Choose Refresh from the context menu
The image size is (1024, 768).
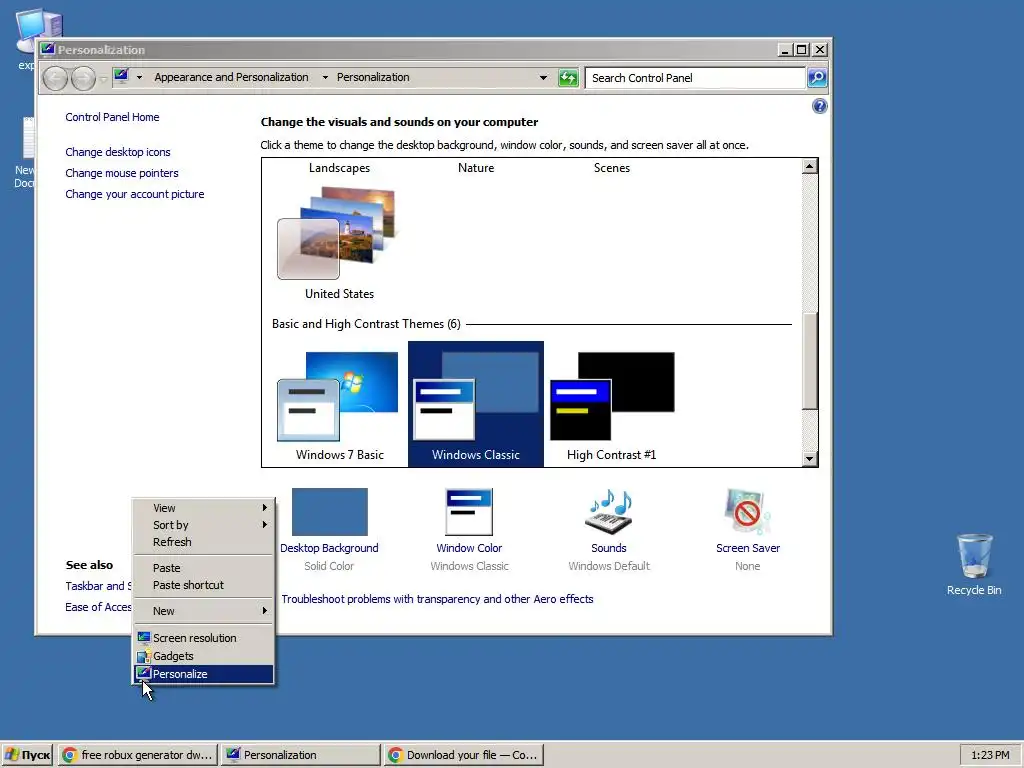click(203, 542)
